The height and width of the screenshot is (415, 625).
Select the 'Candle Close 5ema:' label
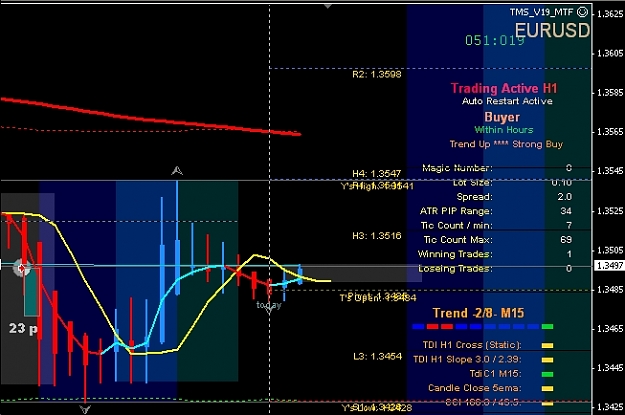point(475,388)
